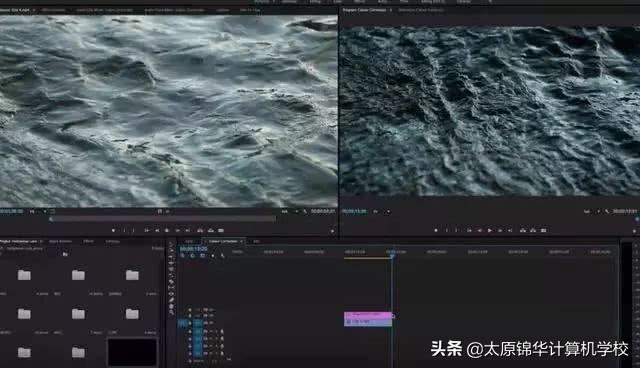Open Source monitor settings wrench
This screenshot has width=640, height=368.
(x=305, y=211)
